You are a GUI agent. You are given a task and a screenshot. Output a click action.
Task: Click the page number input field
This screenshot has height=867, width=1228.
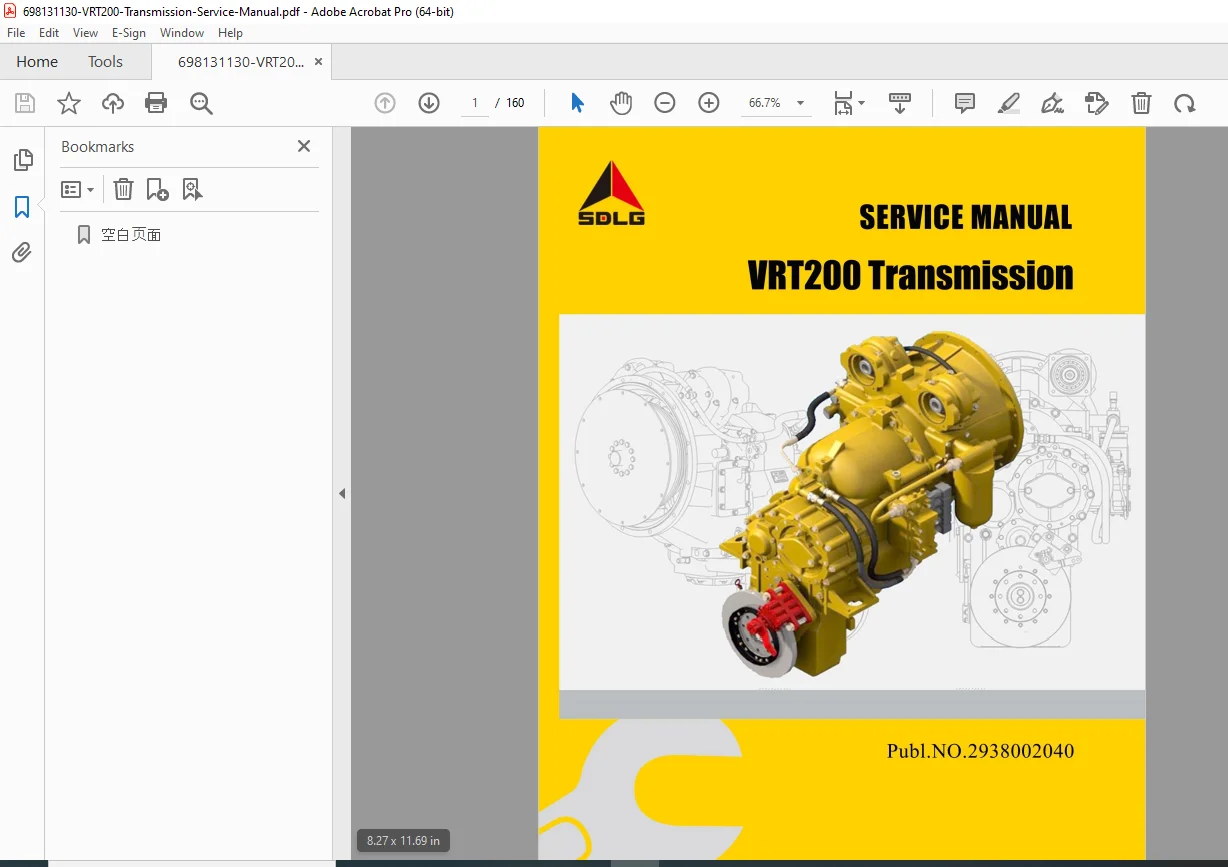pyautogui.click(x=474, y=103)
